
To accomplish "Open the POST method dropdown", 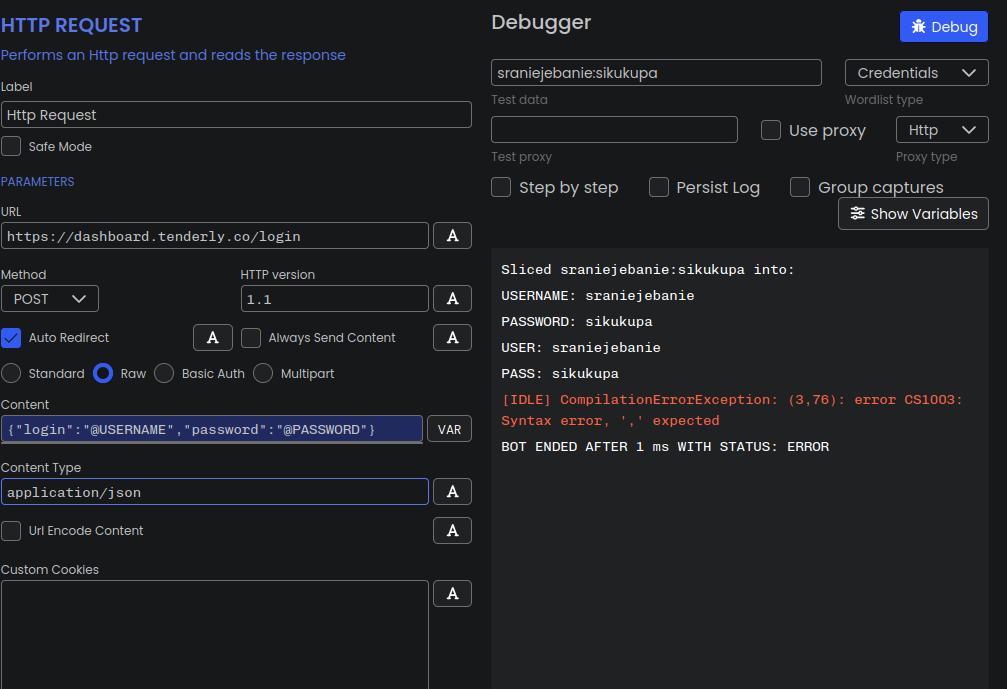I will pos(49,299).
